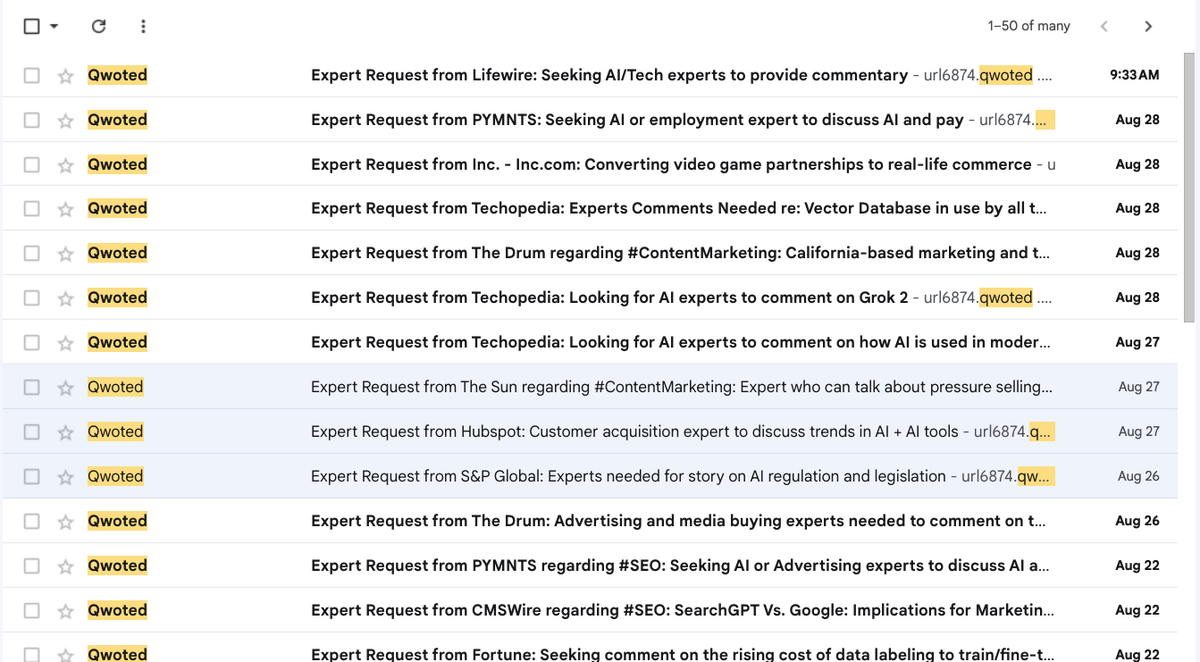Star the Hubspot customer acquisition email
The width and height of the screenshot is (1200, 662).
[66, 432]
